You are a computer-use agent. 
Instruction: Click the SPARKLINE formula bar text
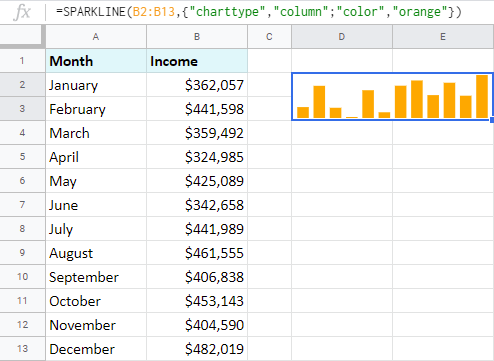(259, 12)
